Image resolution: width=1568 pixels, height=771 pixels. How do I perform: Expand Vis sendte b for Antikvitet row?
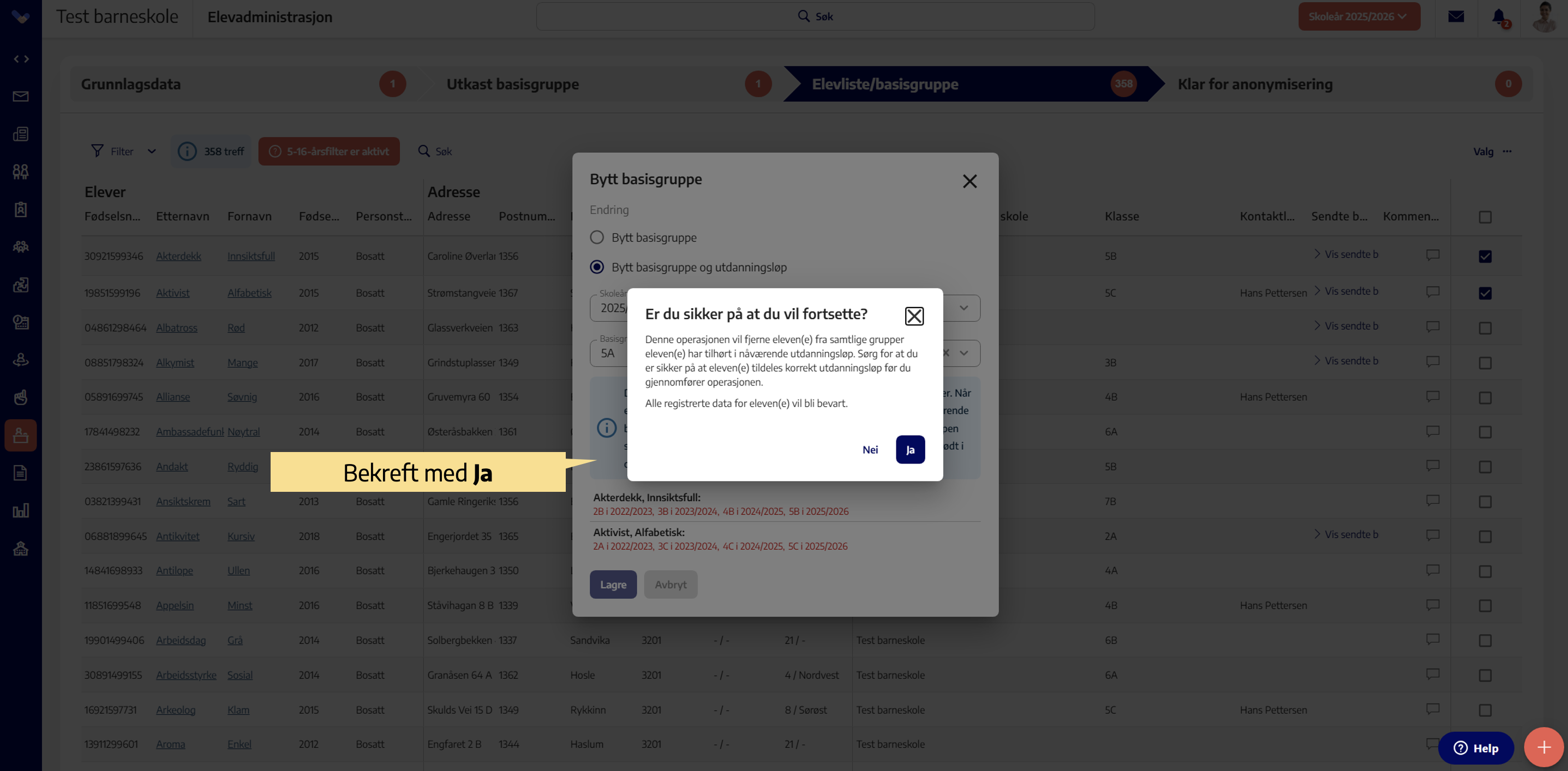pos(1346,534)
